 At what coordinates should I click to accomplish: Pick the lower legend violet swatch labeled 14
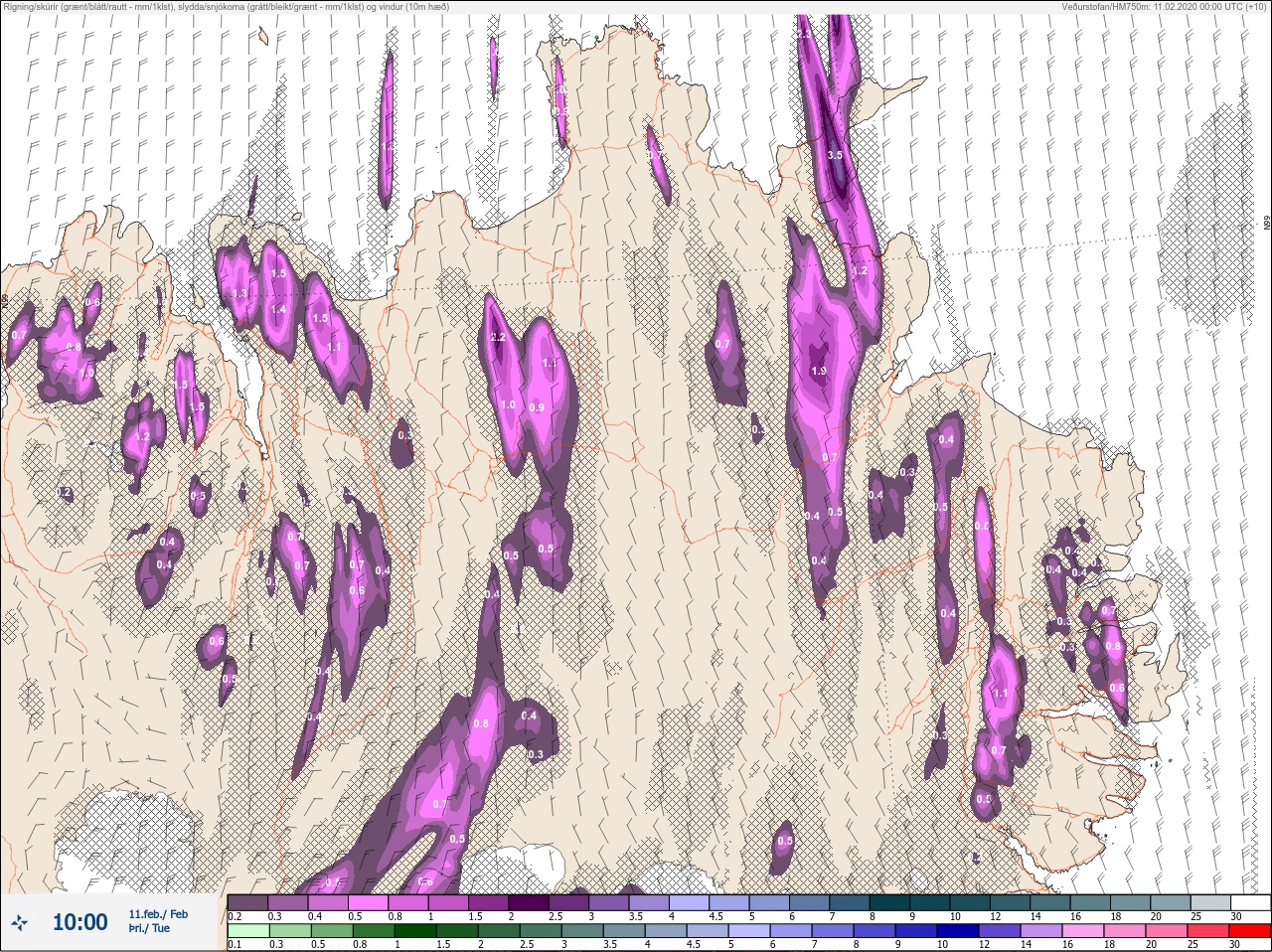(1041, 931)
